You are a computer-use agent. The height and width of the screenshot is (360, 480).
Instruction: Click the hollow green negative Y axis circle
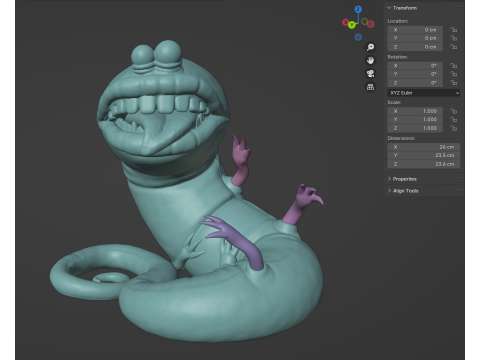365,22
